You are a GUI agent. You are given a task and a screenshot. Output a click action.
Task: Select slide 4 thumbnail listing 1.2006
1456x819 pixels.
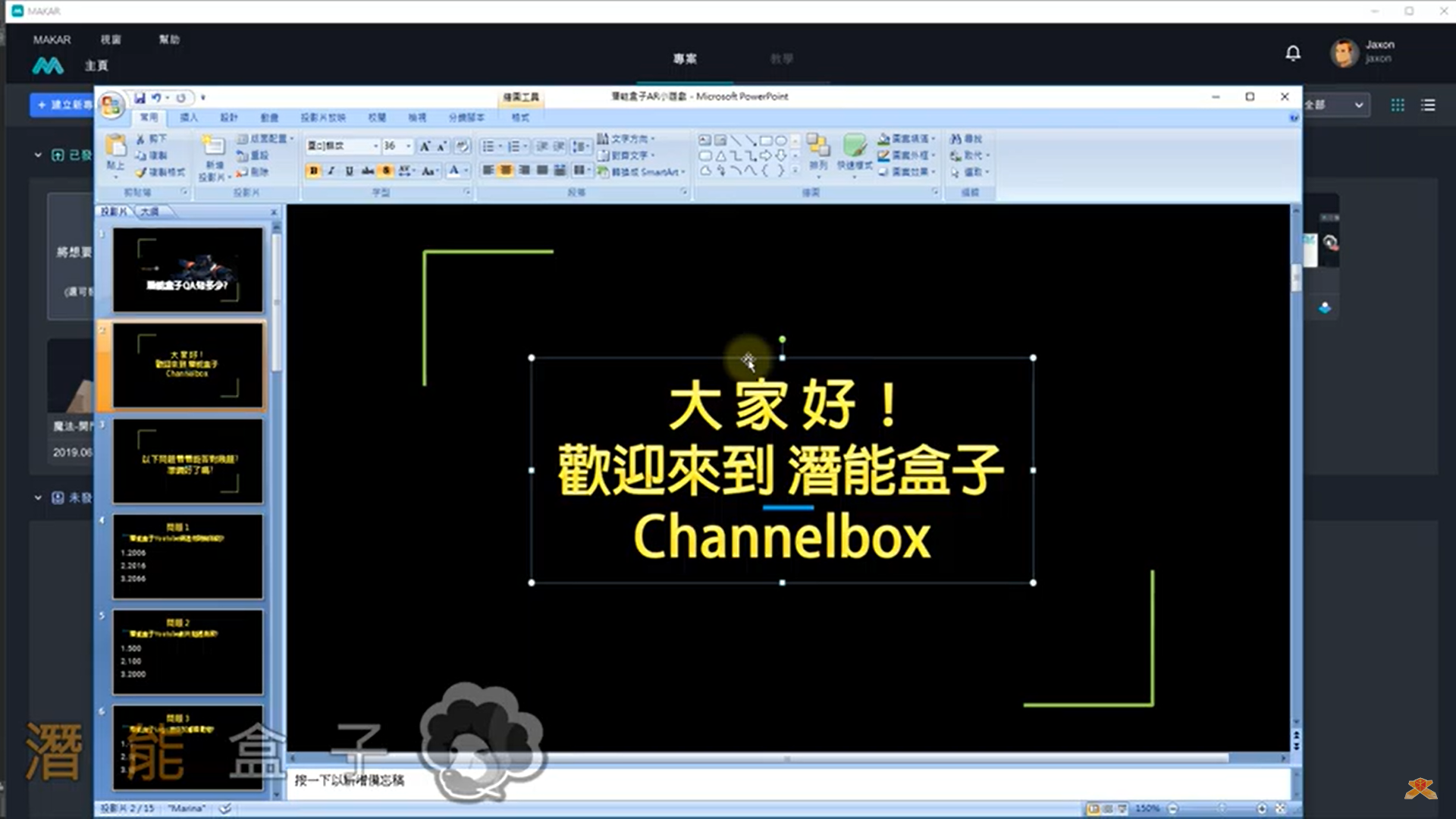(x=188, y=557)
